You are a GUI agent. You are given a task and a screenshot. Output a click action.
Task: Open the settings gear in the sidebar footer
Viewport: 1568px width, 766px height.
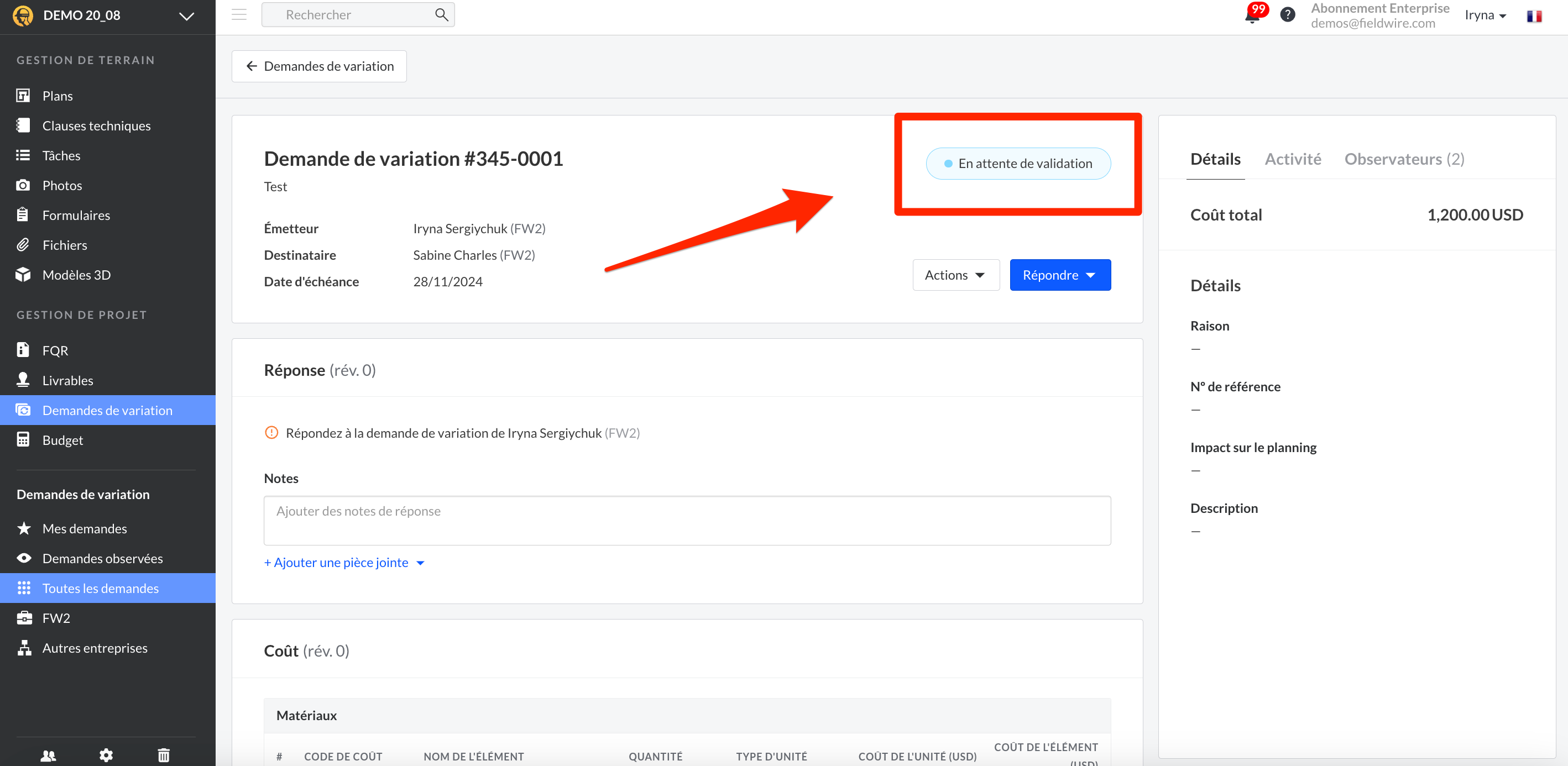[x=106, y=755]
